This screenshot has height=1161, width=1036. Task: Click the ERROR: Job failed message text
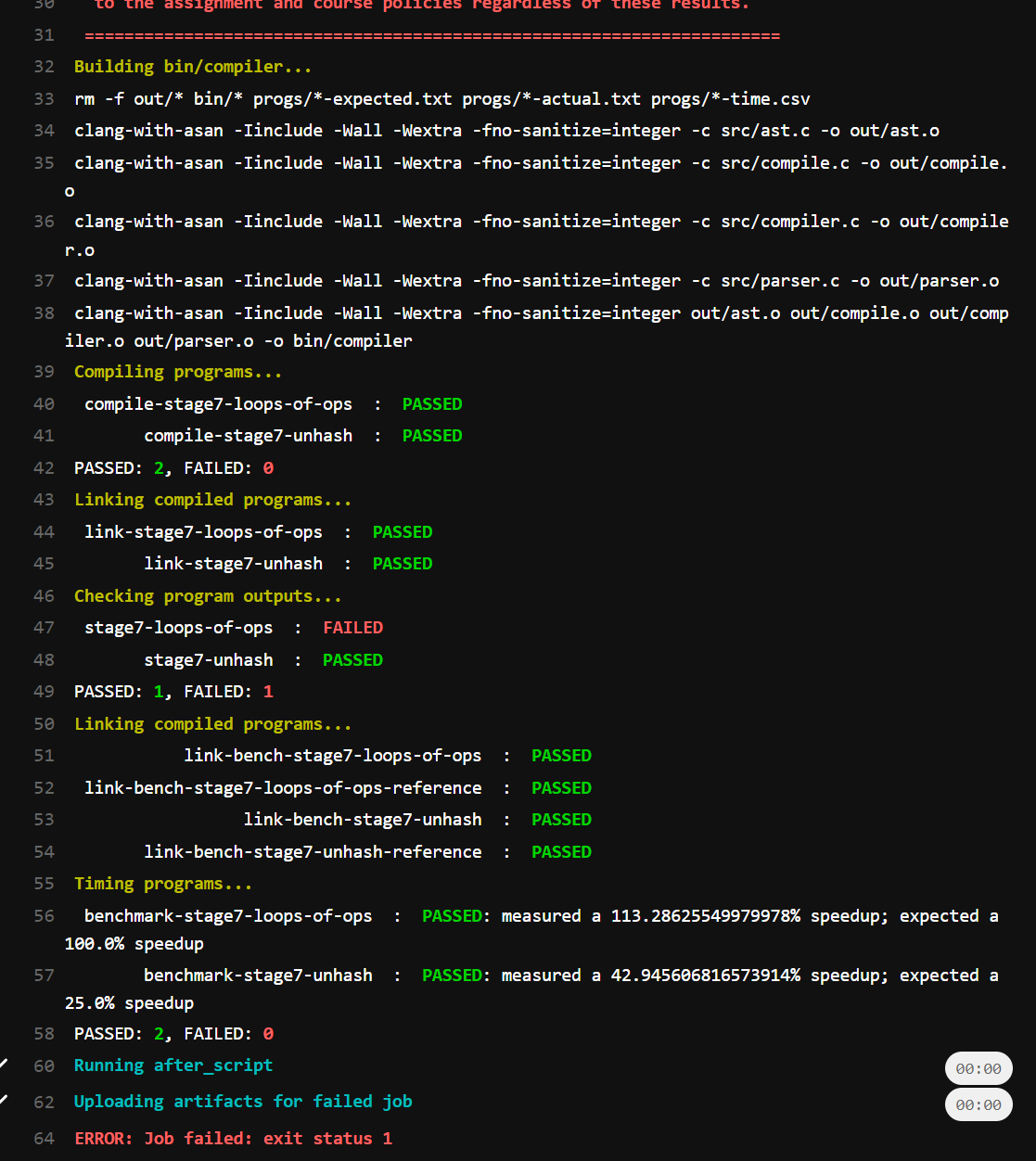click(x=233, y=1138)
